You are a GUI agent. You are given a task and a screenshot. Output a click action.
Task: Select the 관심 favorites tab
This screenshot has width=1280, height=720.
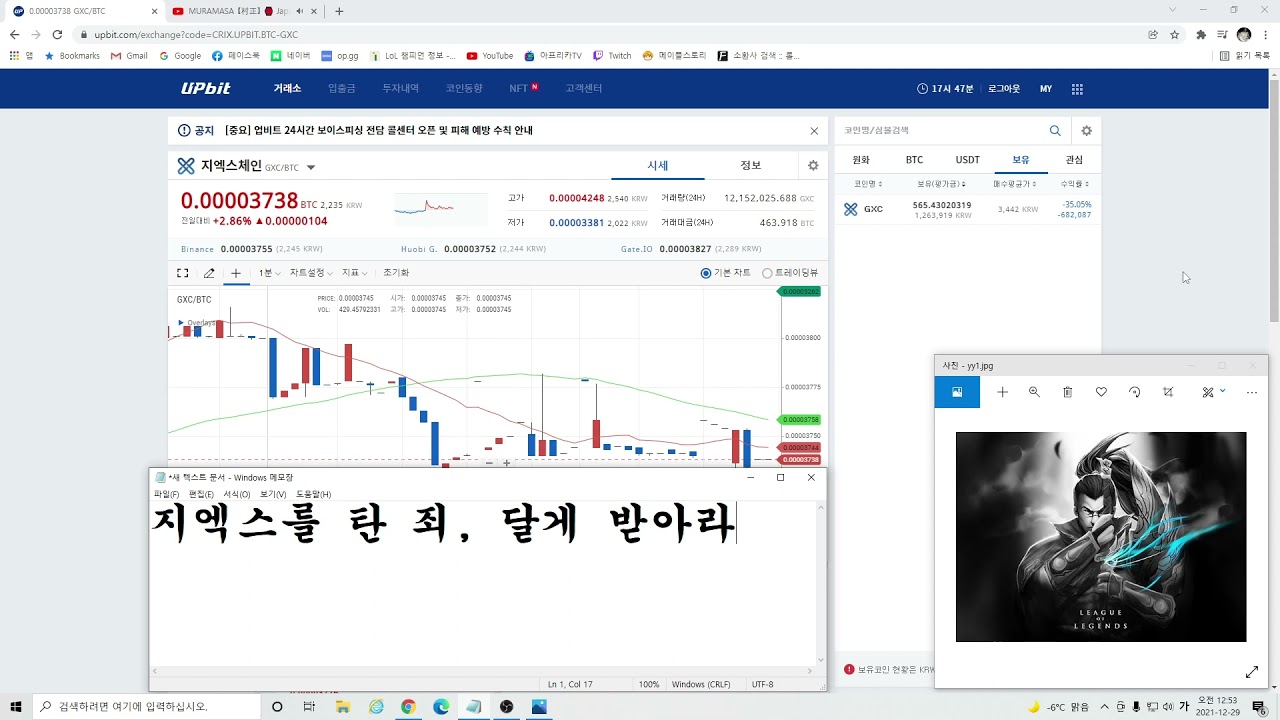(x=1074, y=160)
